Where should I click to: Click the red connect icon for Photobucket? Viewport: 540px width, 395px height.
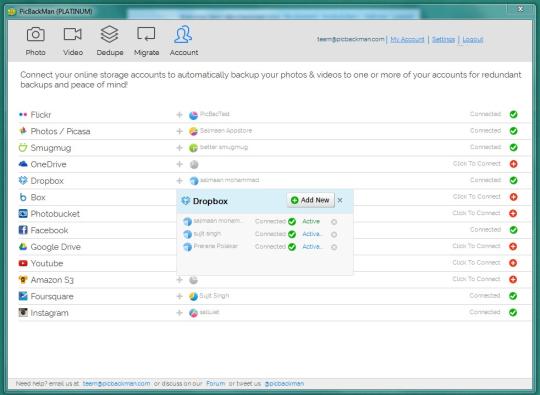click(513, 213)
